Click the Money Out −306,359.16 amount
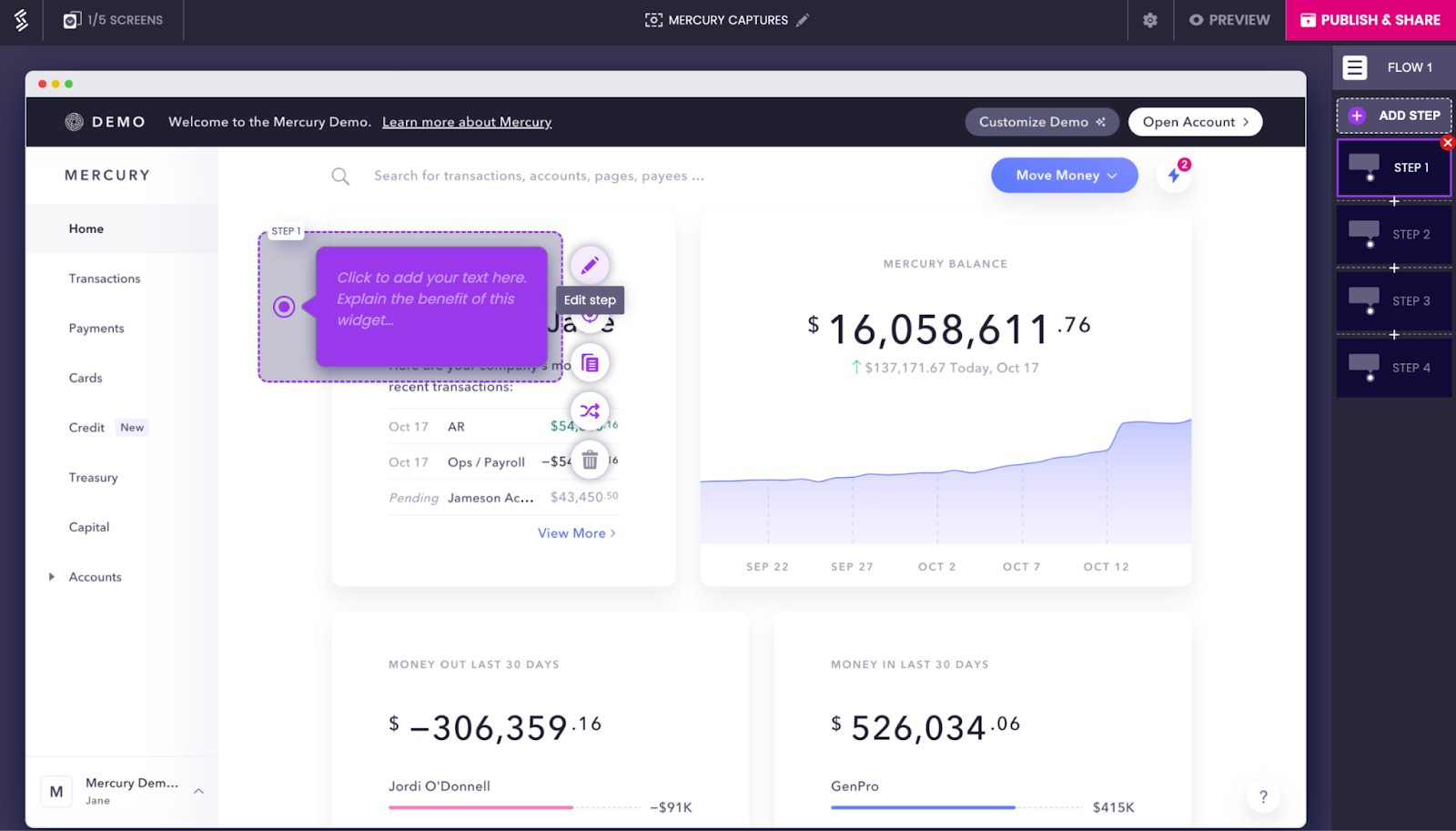This screenshot has width=1456, height=831. 495,727
